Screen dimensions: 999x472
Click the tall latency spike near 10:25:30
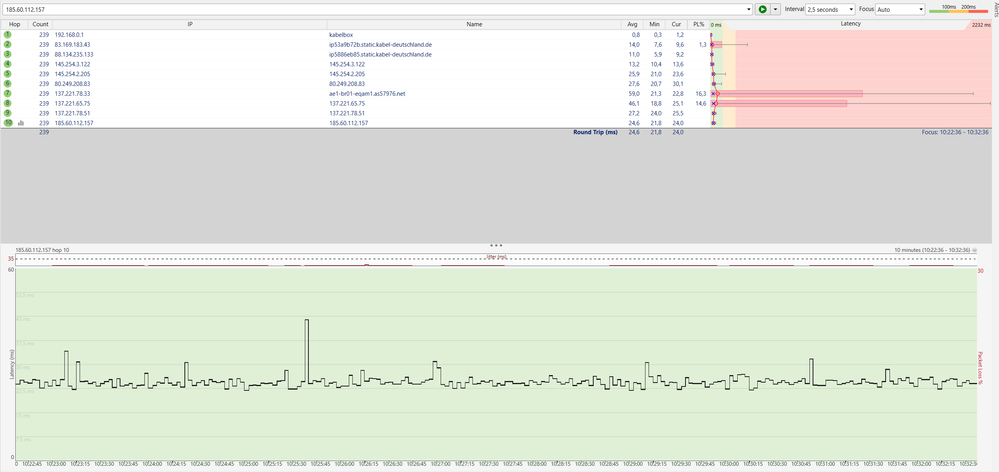coord(307,350)
